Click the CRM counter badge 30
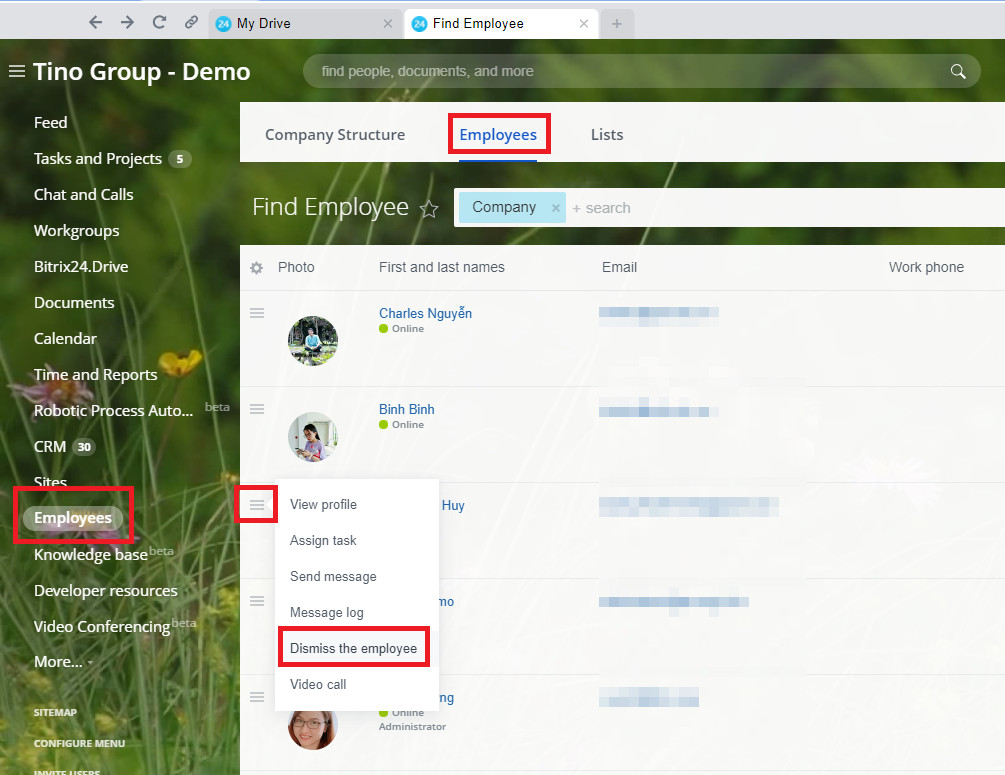 84,447
